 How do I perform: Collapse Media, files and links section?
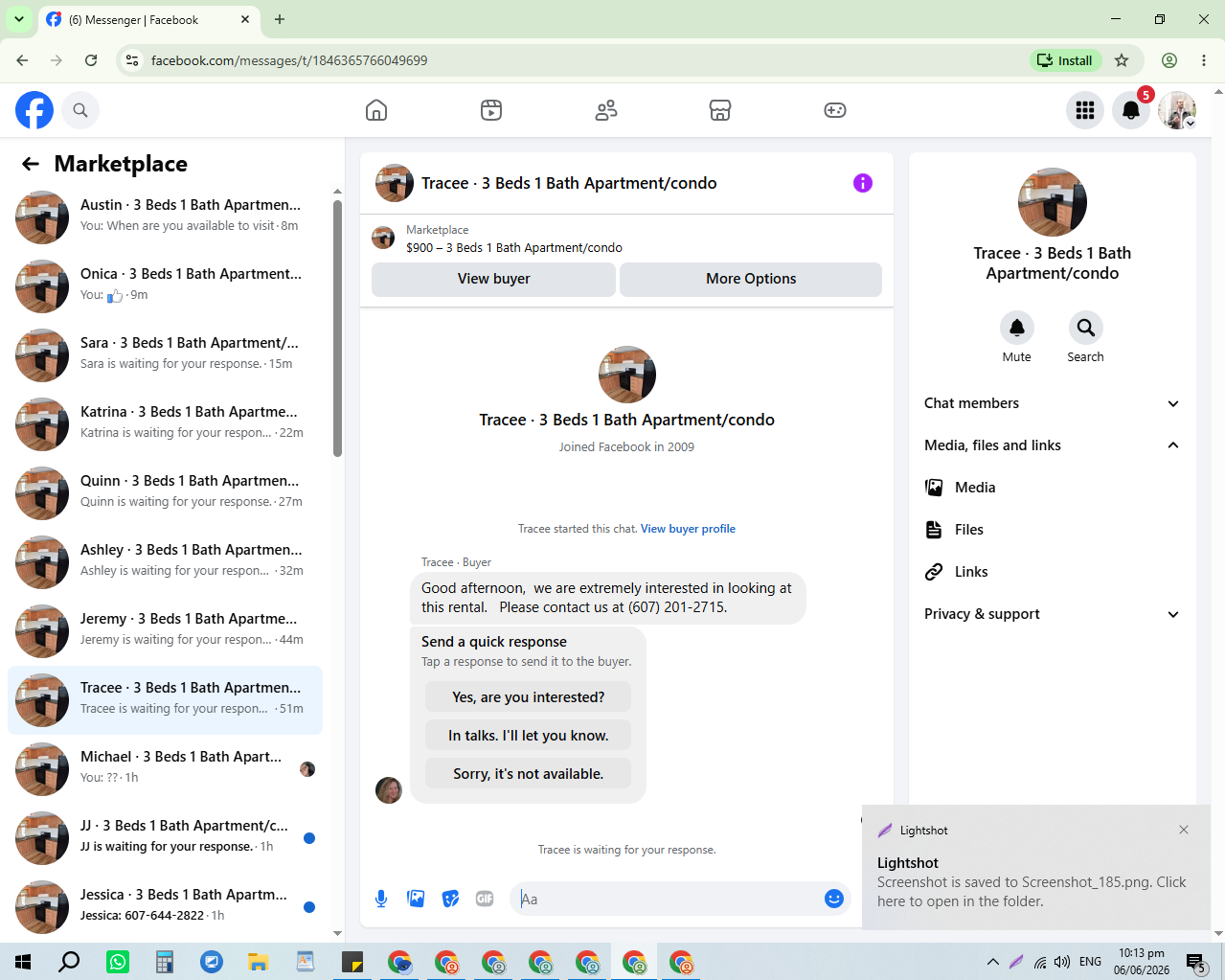click(1052, 445)
